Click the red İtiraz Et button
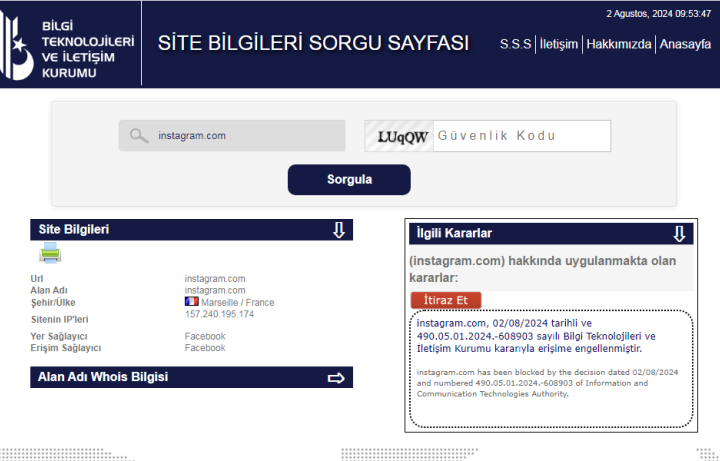The height and width of the screenshot is (461, 720). coord(446,300)
